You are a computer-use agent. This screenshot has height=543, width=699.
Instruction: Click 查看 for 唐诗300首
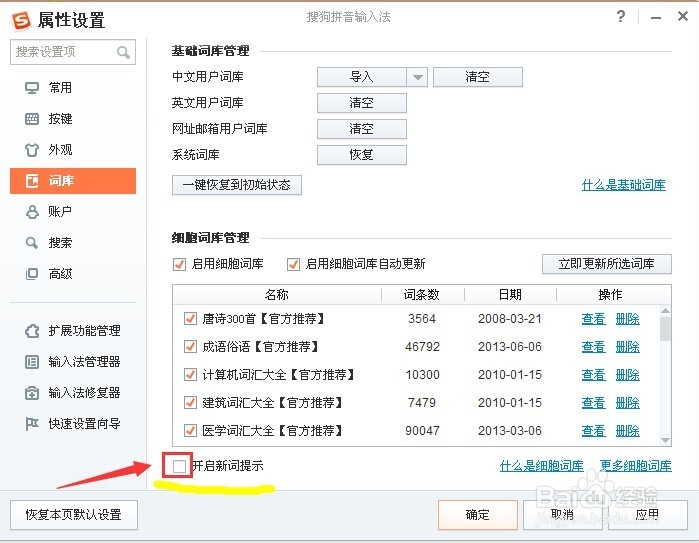(593, 319)
